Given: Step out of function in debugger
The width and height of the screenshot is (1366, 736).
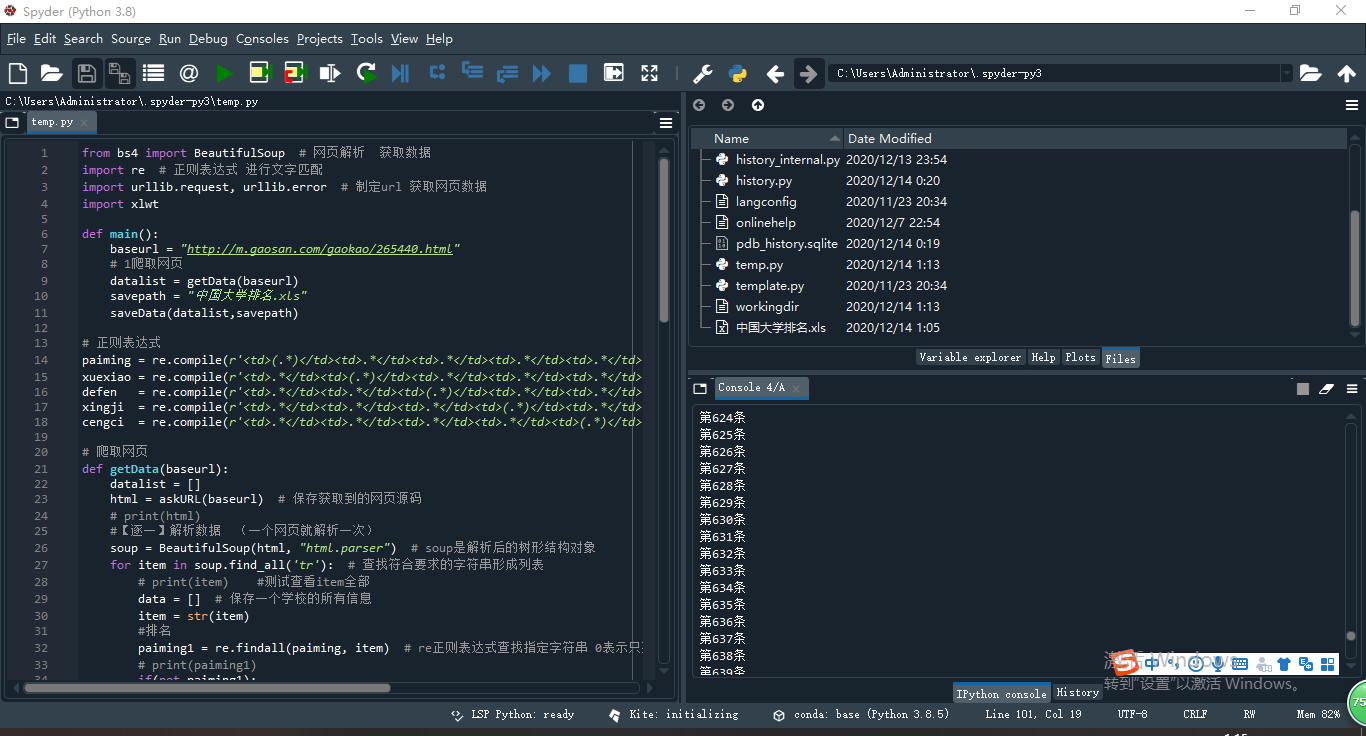Looking at the screenshot, I should (507, 73).
